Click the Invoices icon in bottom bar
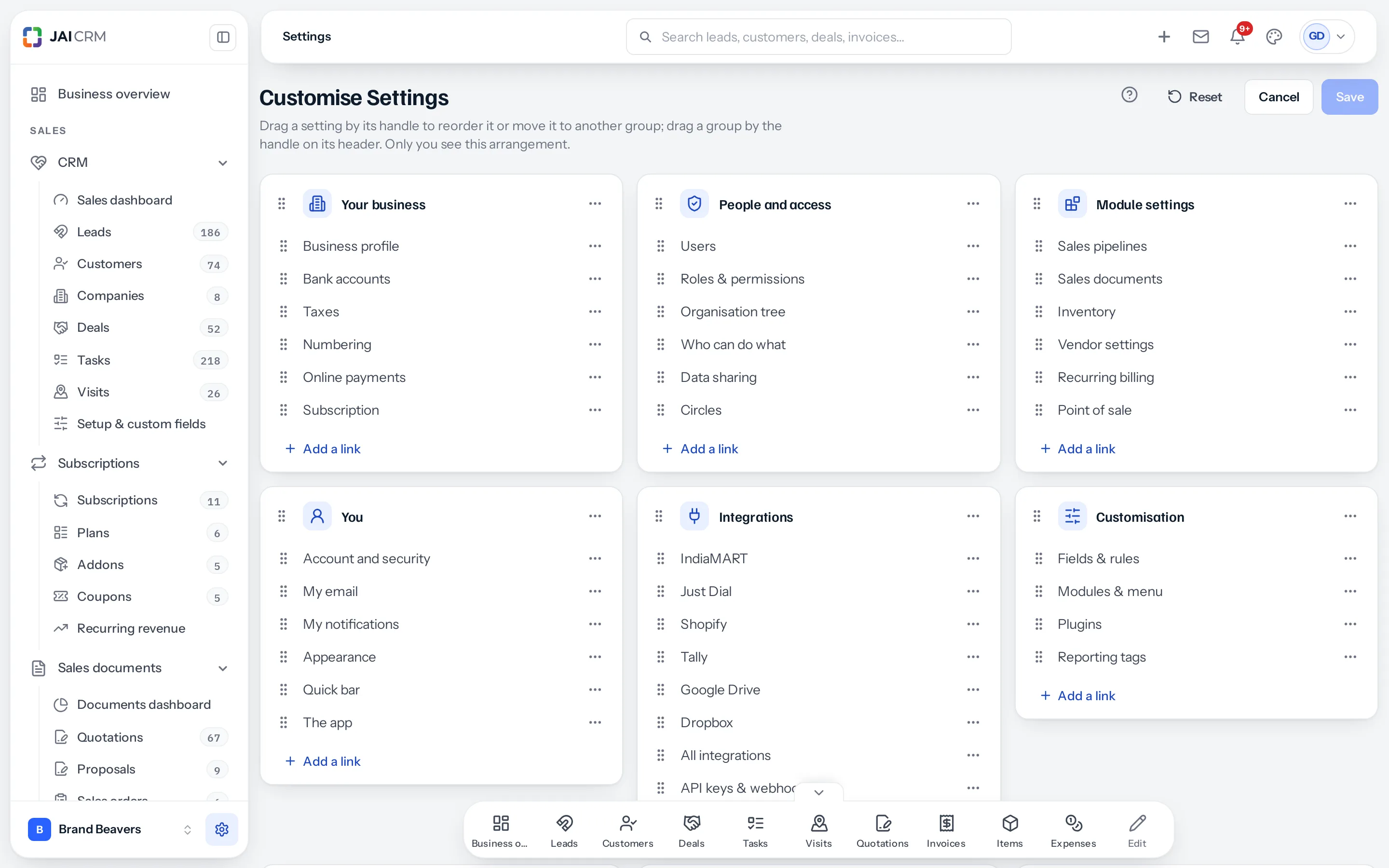The image size is (1389, 868). point(946,831)
